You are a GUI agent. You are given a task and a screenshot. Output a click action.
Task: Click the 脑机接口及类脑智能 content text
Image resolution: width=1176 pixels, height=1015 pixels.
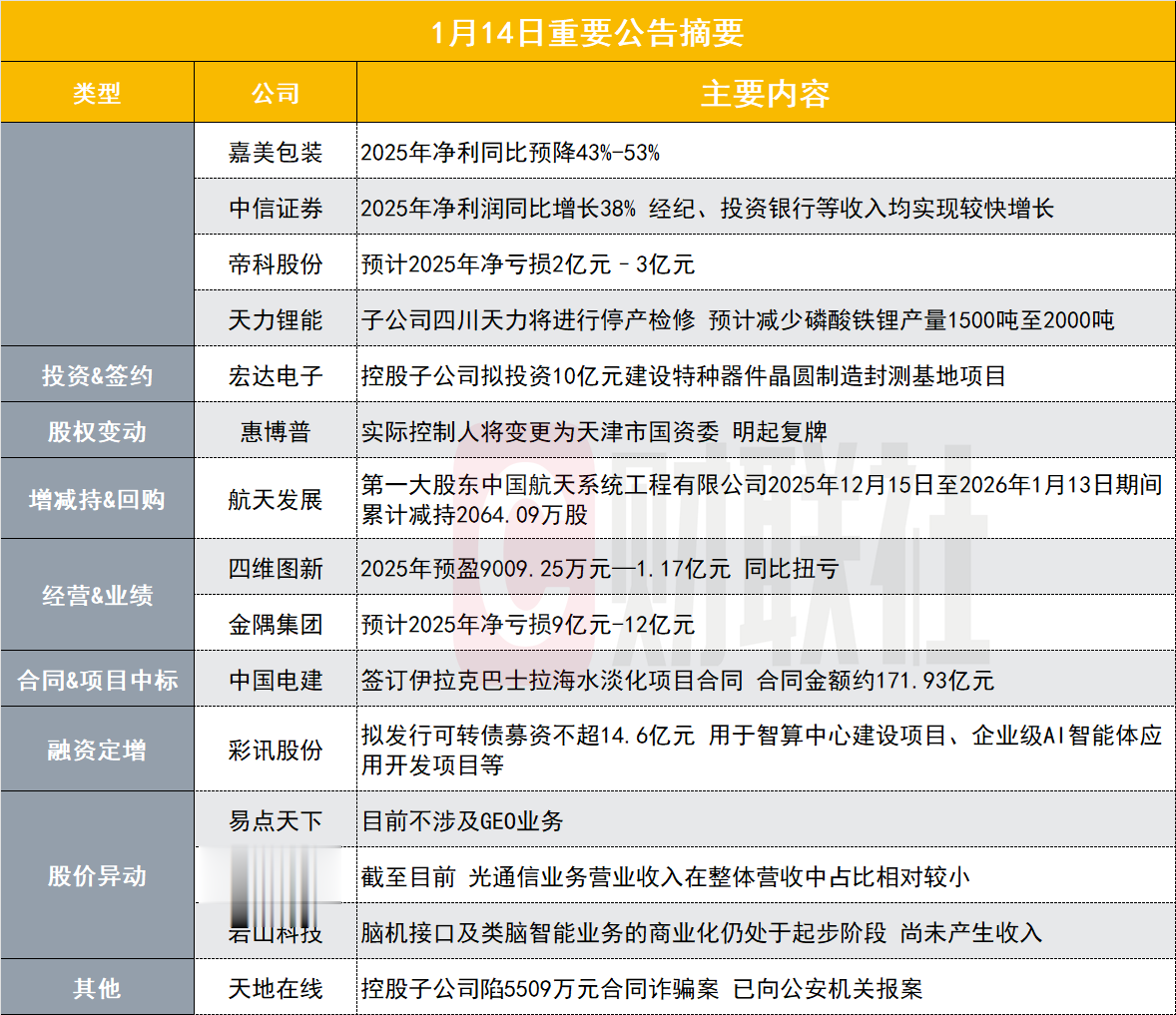tap(701, 932)
